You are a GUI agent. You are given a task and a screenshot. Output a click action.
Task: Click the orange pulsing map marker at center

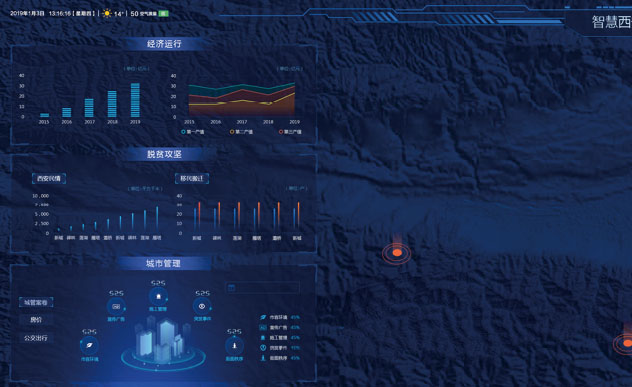click(397, 253)
